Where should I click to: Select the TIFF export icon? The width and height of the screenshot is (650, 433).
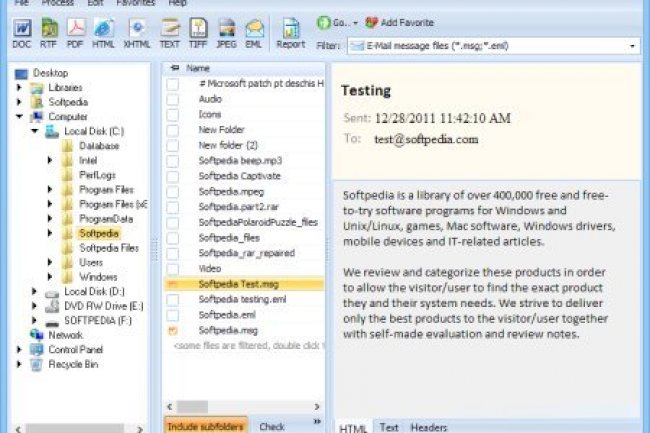click(198, 32)
